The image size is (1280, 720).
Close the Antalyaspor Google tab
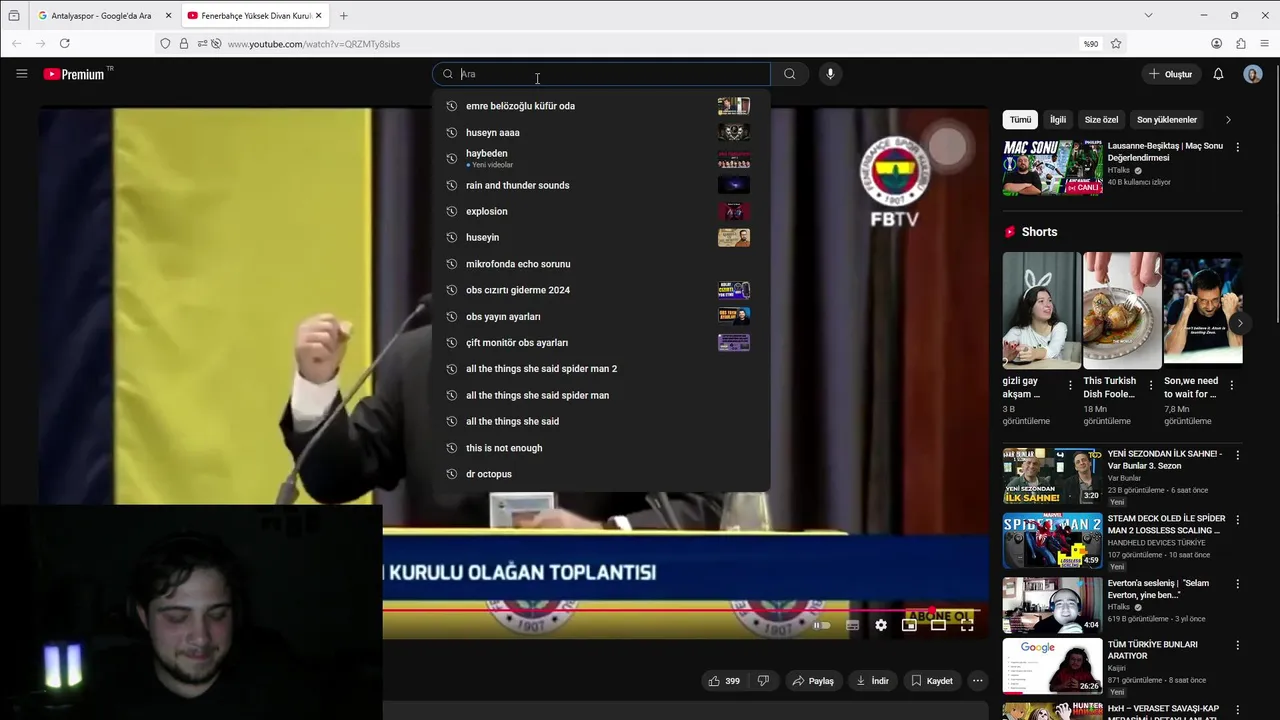(168, 15)
